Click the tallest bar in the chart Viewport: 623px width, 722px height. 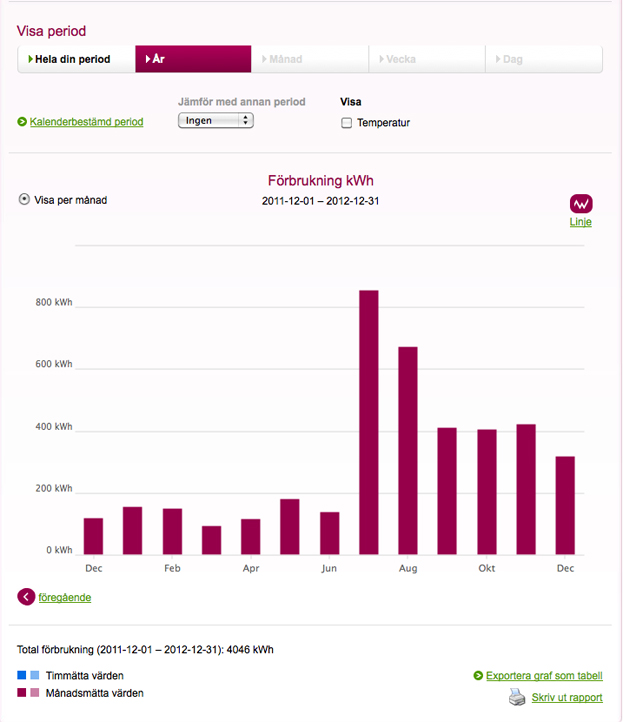pyautogui.click(x=369, y=421)
